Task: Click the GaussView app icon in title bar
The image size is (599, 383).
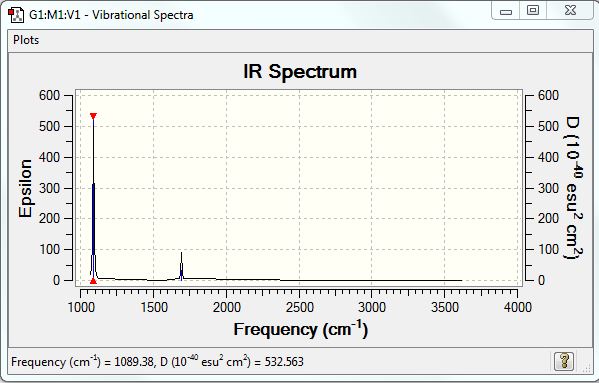Action: click(16, 15)
